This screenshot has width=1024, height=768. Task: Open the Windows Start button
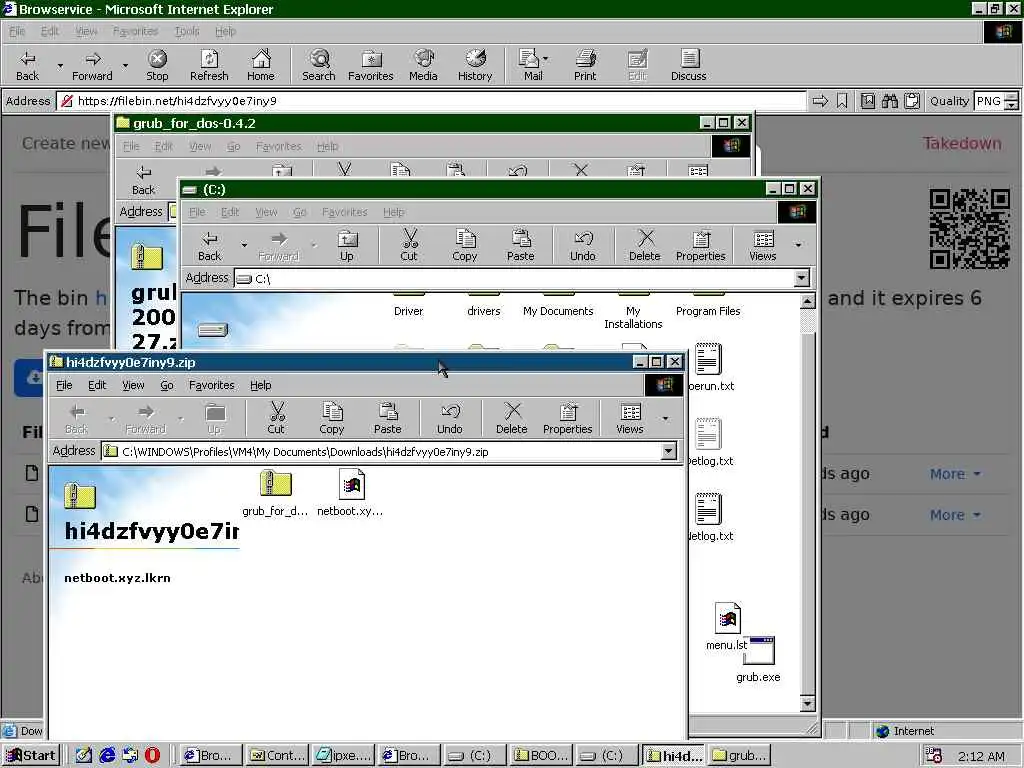point(31,756)
